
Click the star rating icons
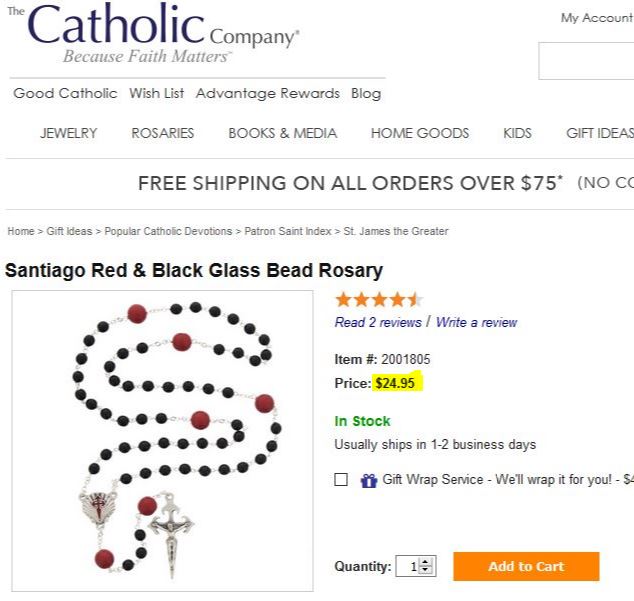tap(379, 299)
